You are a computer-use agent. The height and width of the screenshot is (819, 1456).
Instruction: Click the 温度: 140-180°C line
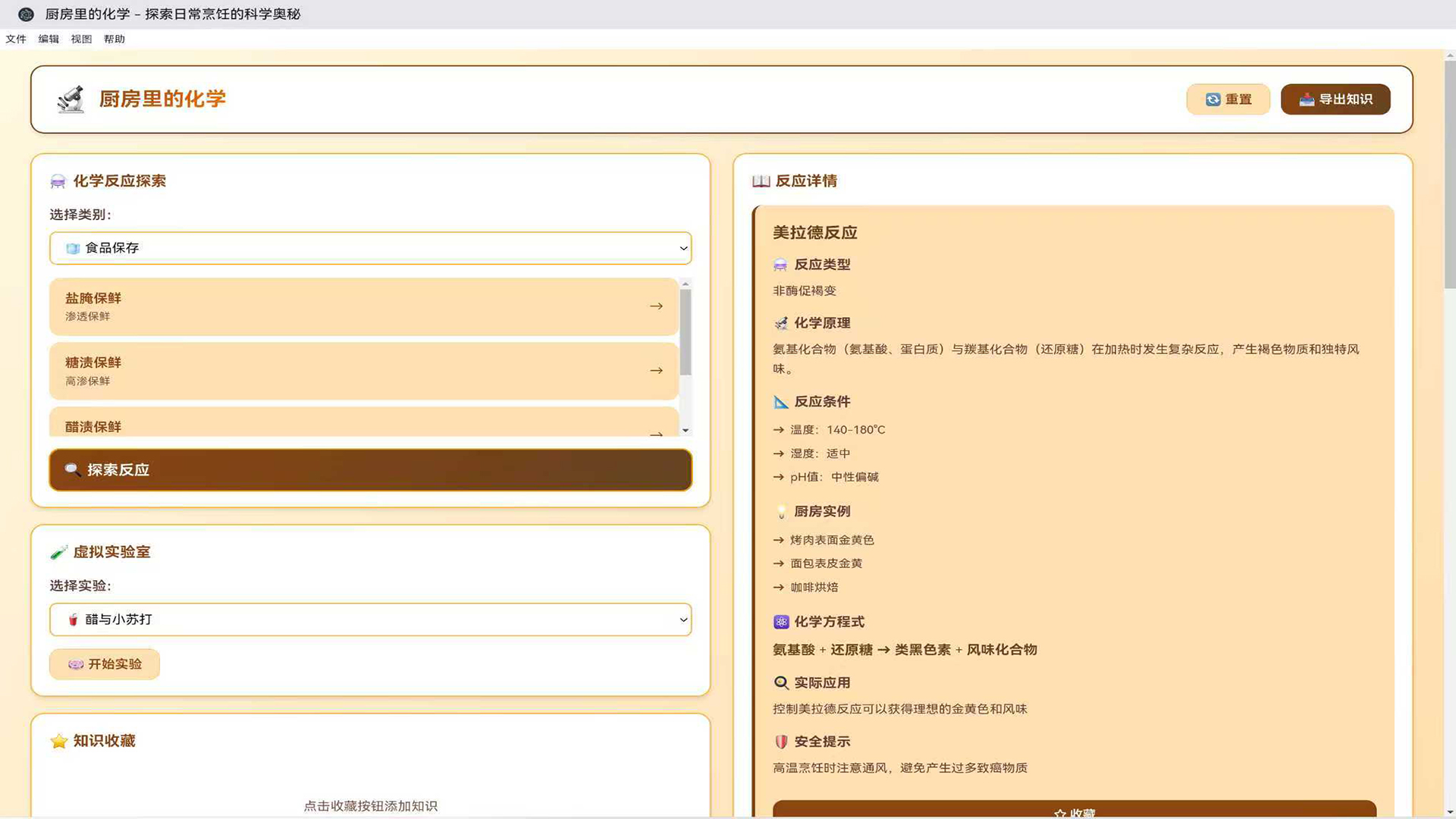coord(829,430)
